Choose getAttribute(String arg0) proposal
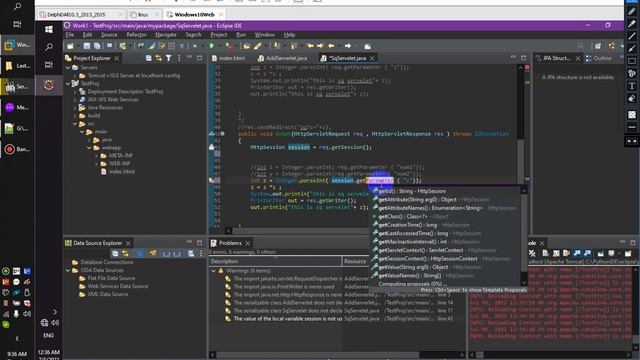Viewport: 640px width, 360px height. [446, 200]
